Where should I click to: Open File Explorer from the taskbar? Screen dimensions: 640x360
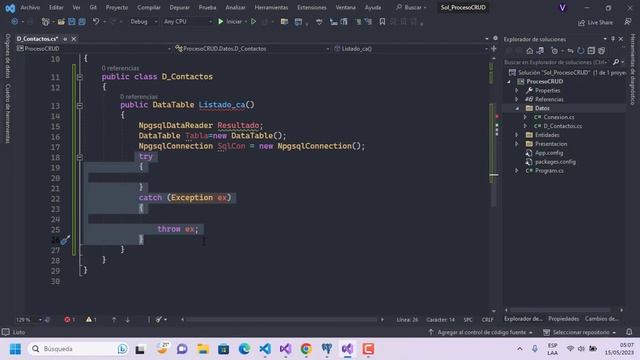(x=203, y=349)
